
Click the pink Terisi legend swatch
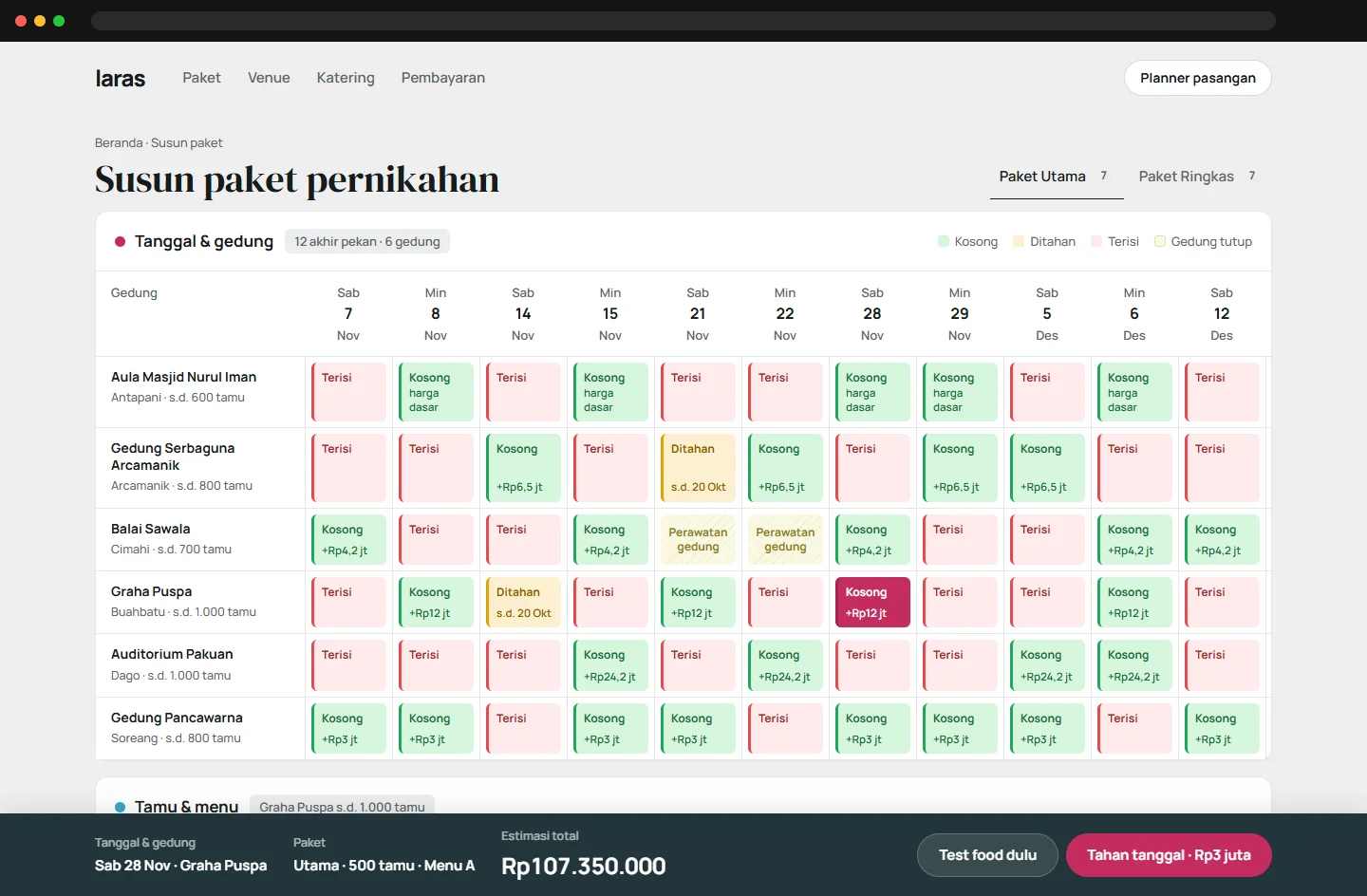(x=1096, y=241)
